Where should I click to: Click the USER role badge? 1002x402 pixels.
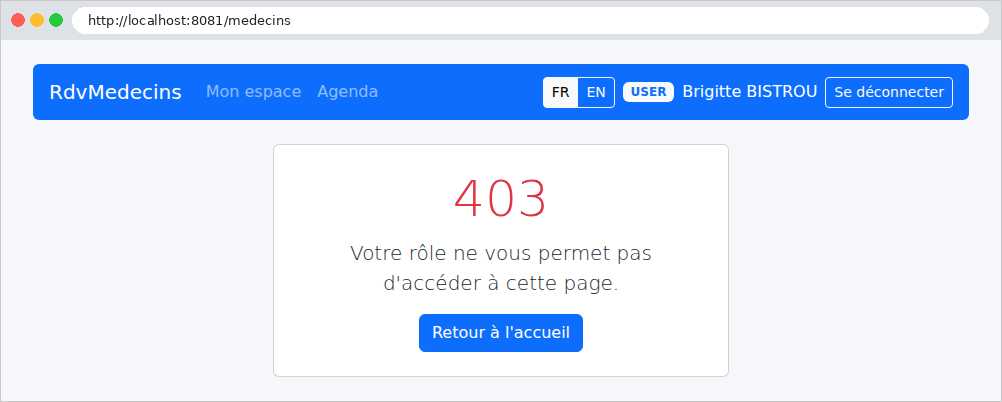[x=649, y=92]
